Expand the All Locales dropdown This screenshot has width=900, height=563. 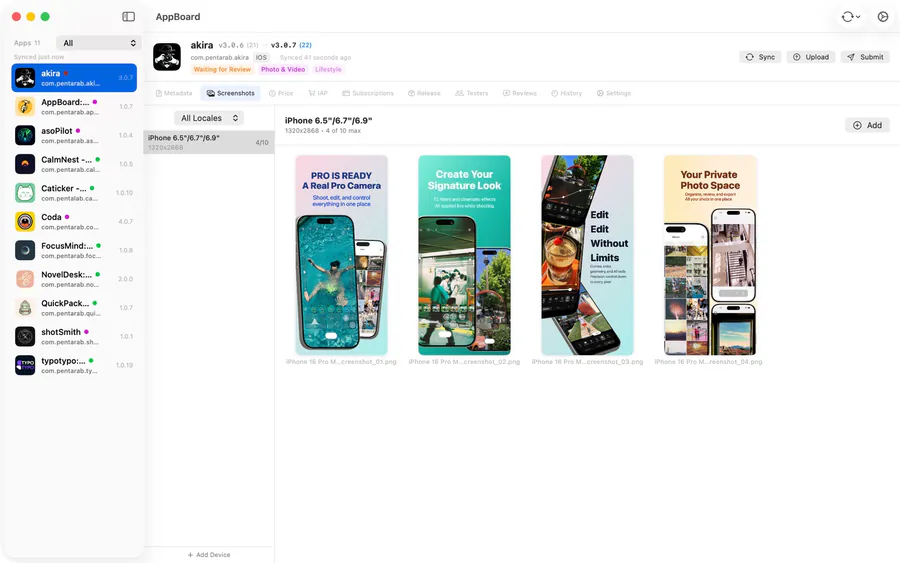pos(209,118)
